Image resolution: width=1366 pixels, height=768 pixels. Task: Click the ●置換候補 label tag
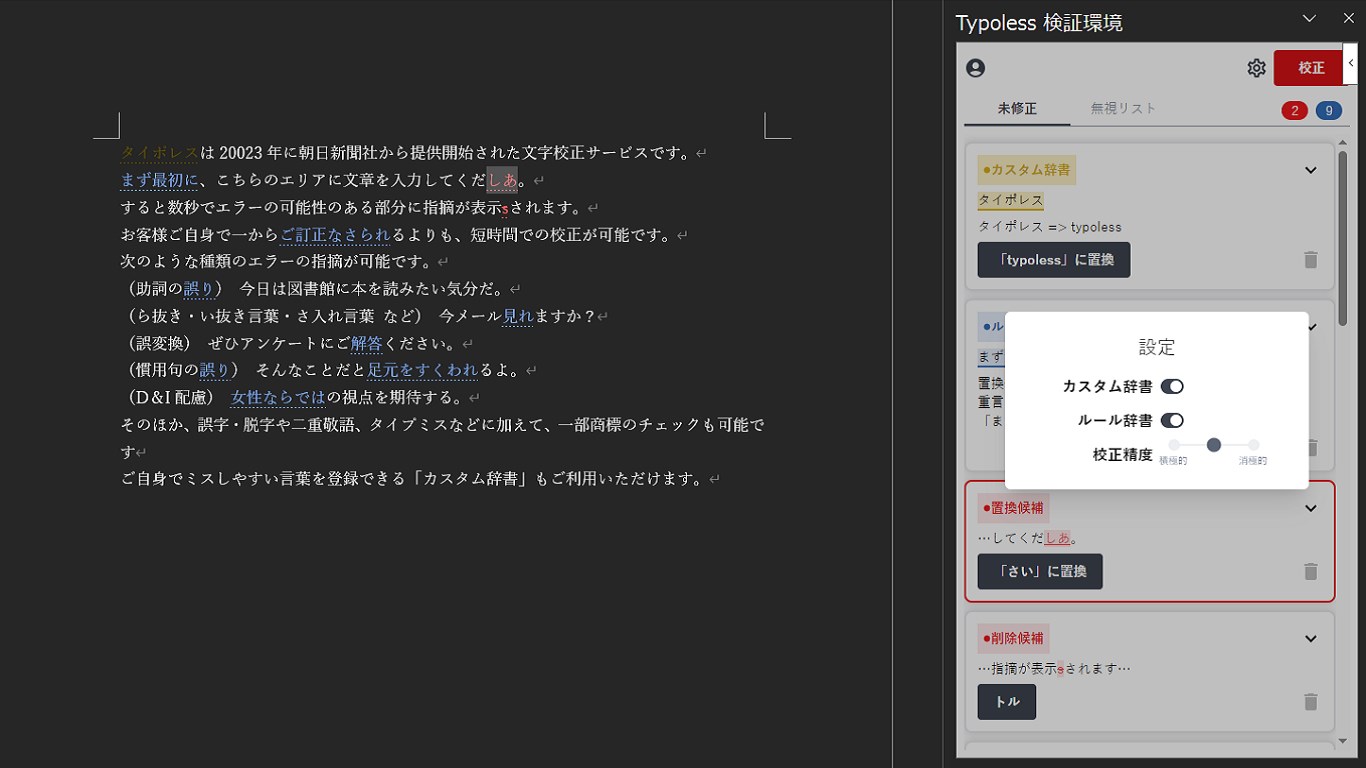click(1013, 508)
